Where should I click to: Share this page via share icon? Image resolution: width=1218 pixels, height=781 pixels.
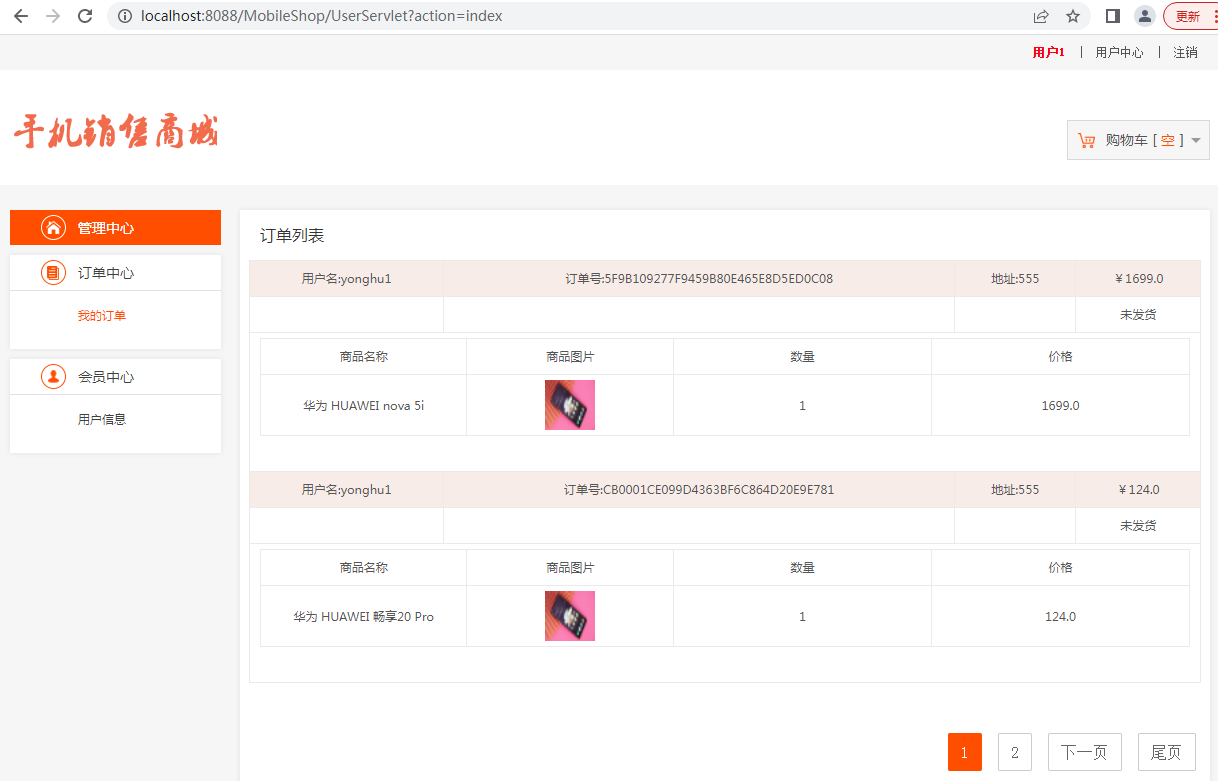[x=1041, y=16]
